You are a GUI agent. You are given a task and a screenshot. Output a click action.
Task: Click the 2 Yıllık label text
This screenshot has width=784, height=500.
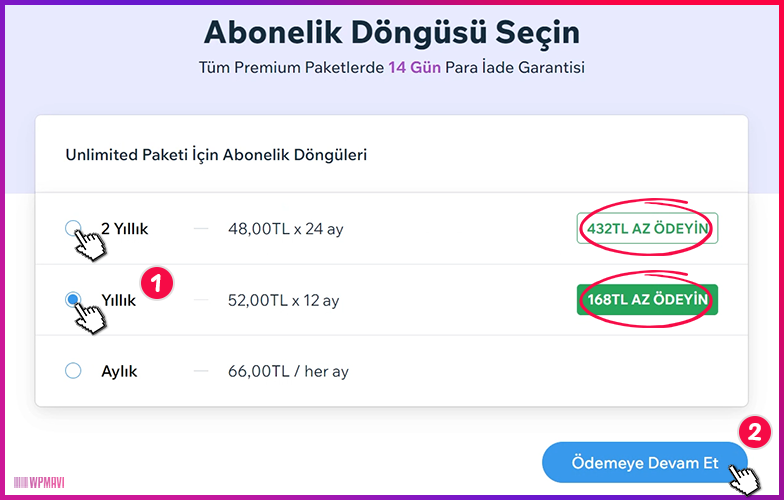coord(124,228)
